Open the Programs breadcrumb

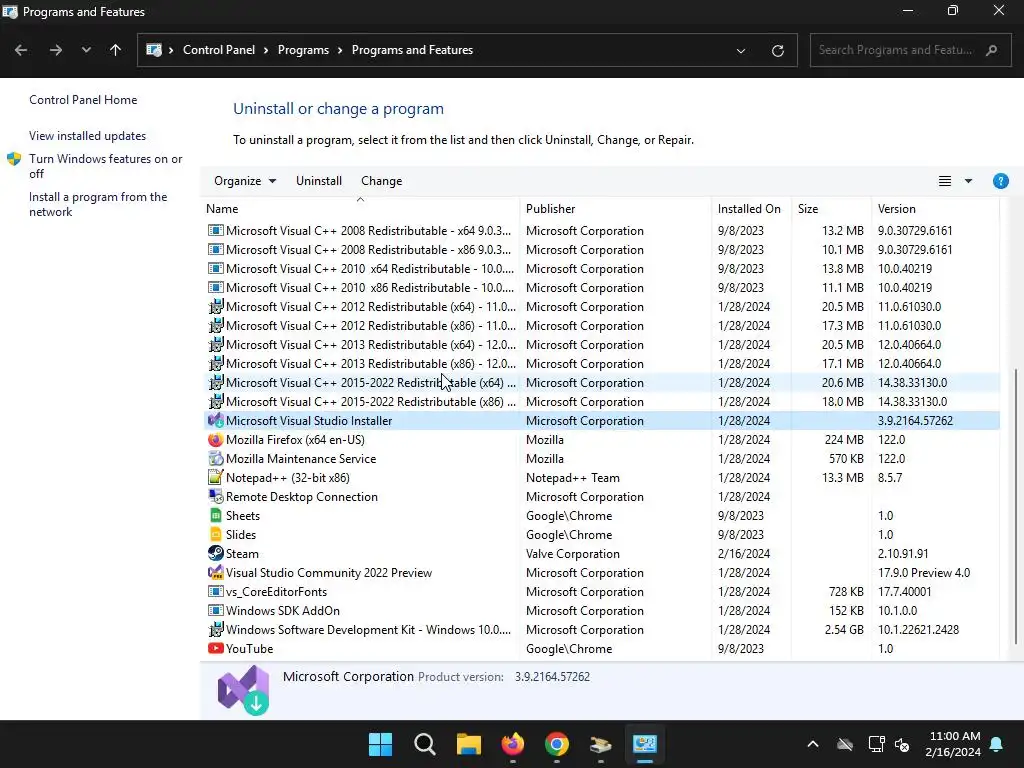coord(303,50)
